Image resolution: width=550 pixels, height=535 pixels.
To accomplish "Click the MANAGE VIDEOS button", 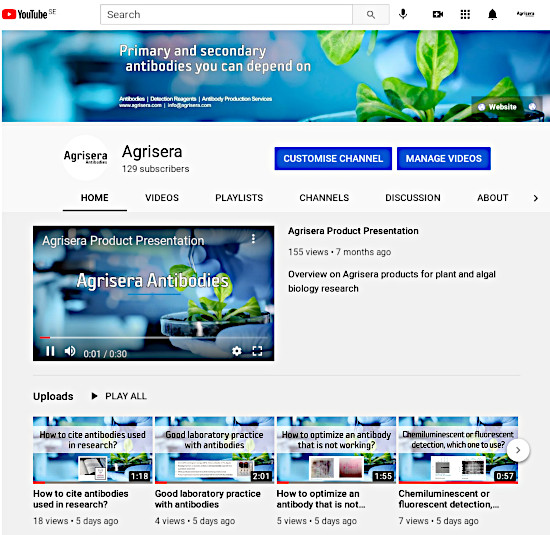I will pyautogui.click(x=444, y=159).
